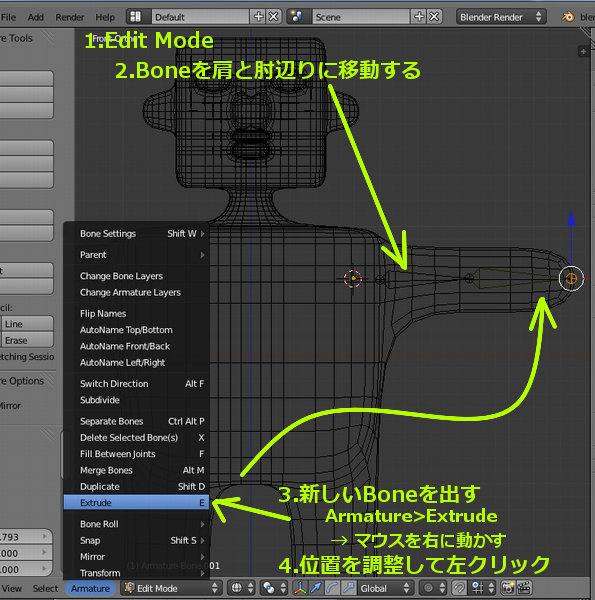Click the plus expand corner of viewport
This screenshot has width=595, height=600.
(x=583, y=51)
